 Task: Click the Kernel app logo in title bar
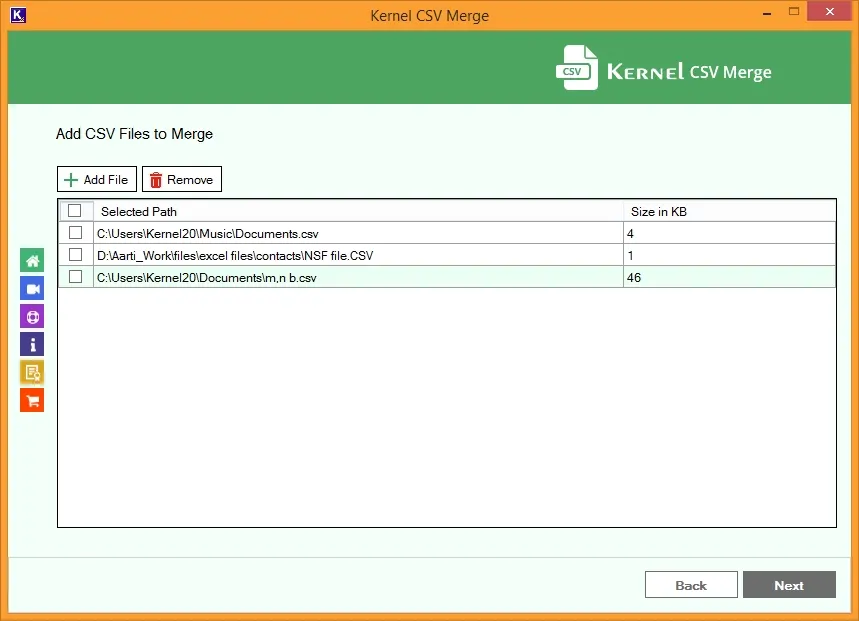click(x=18, y=15)
